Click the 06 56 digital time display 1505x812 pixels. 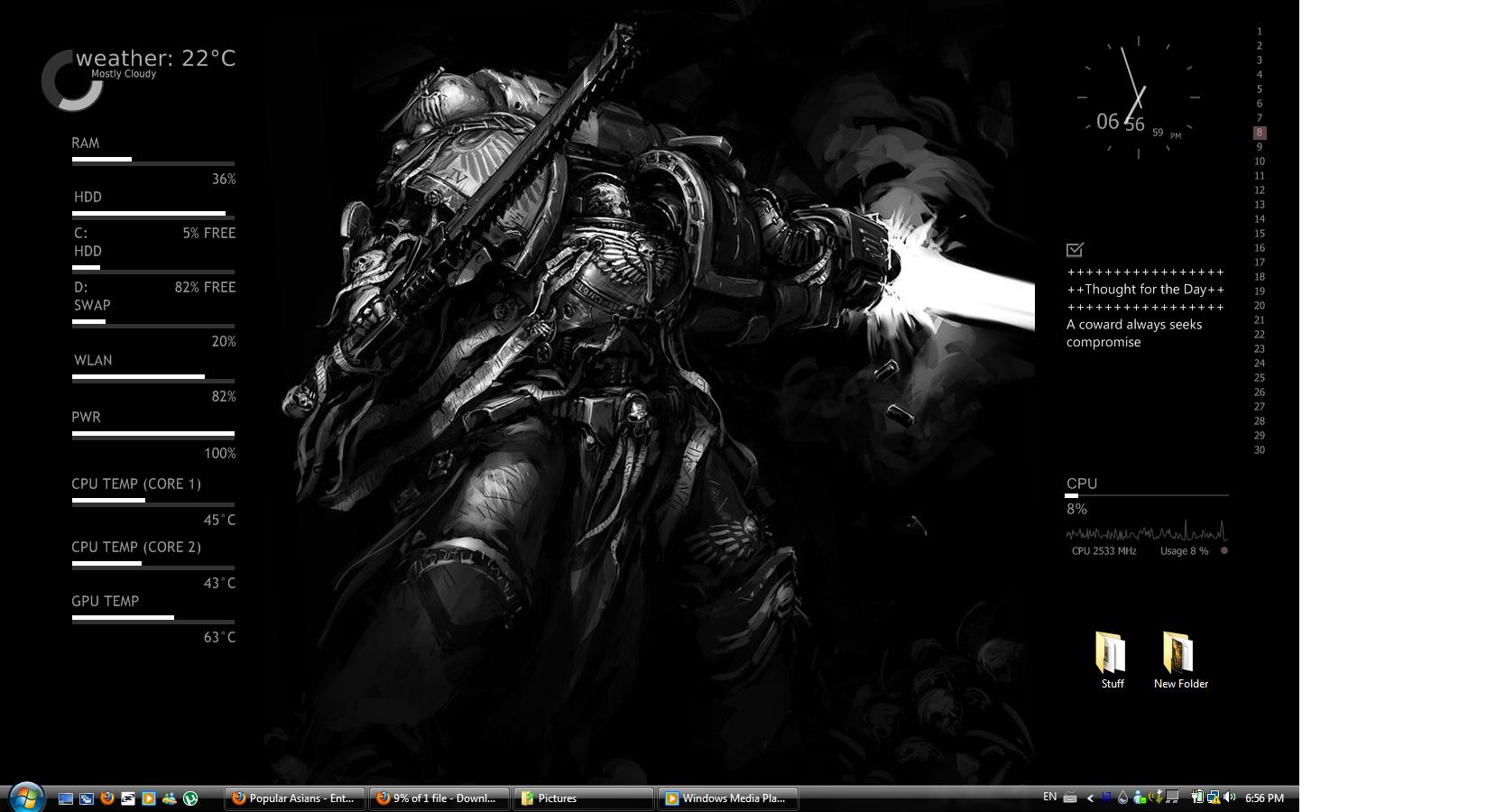tap(1121, 122)
